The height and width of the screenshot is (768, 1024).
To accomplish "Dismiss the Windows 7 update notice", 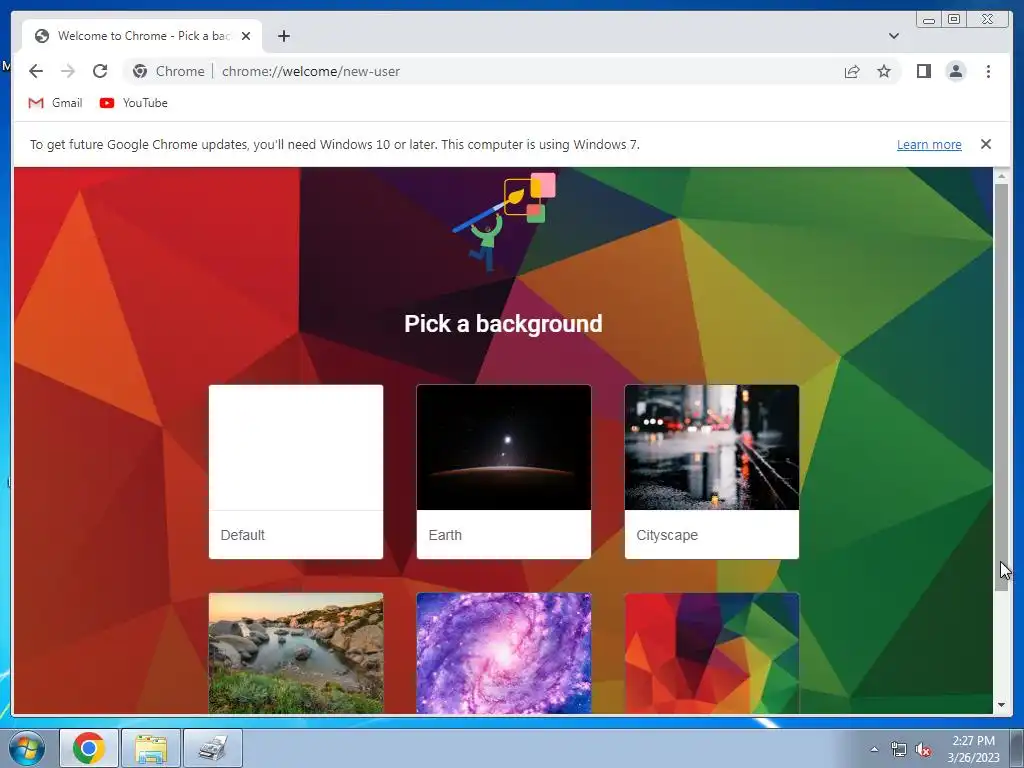I will click(985, 144).
